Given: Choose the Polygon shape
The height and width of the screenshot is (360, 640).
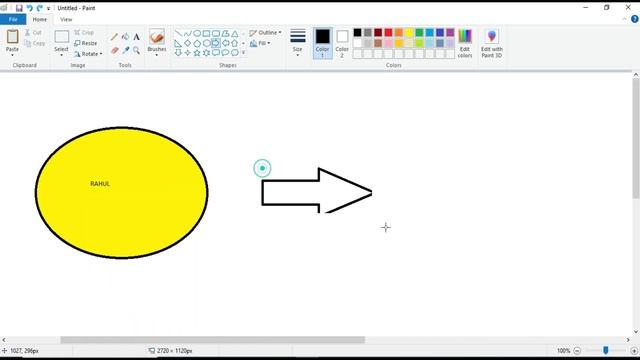Looking at the screenshot, I should 225,33.
